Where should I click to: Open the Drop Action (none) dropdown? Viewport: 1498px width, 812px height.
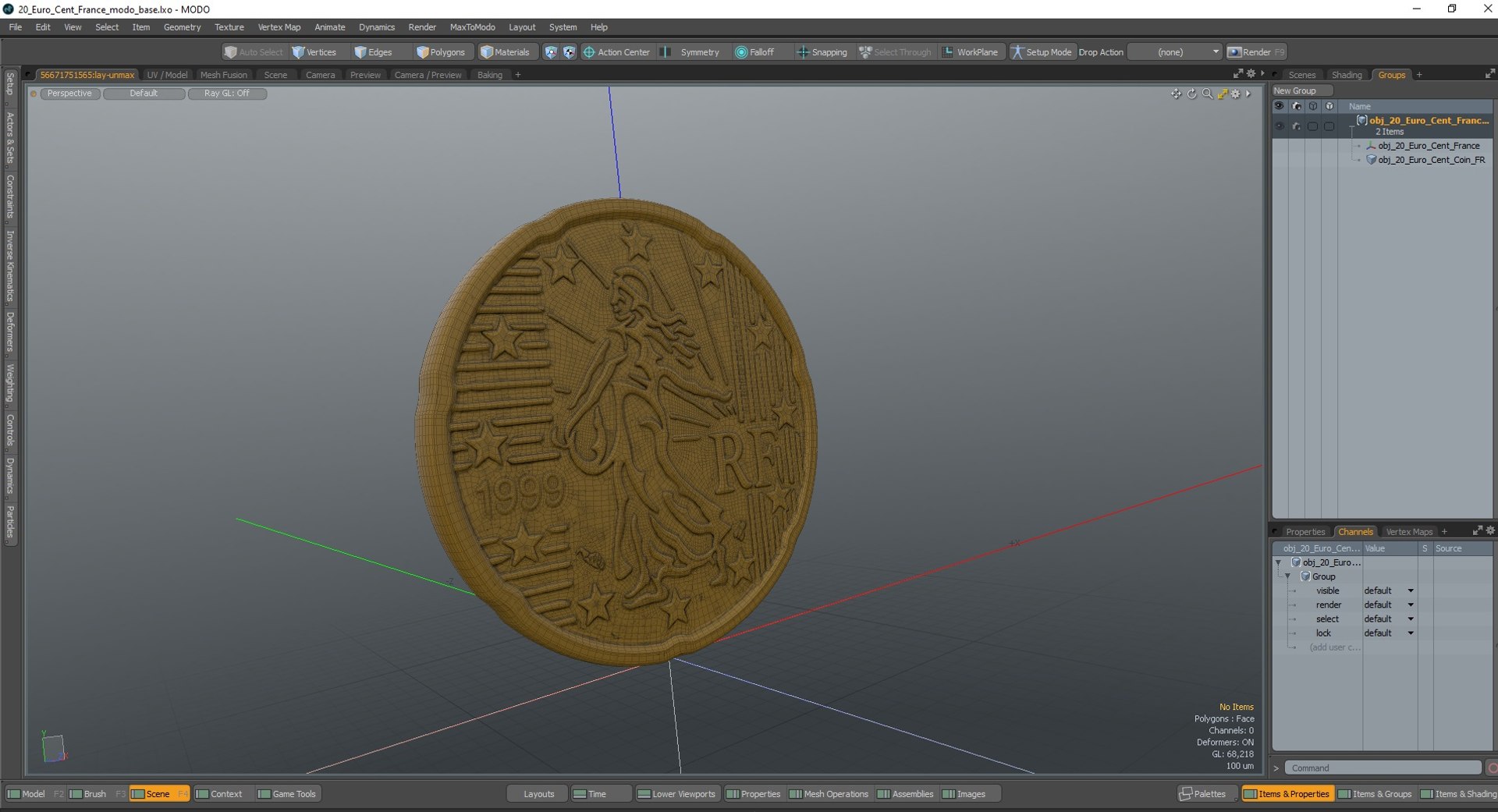[1174, 52]
